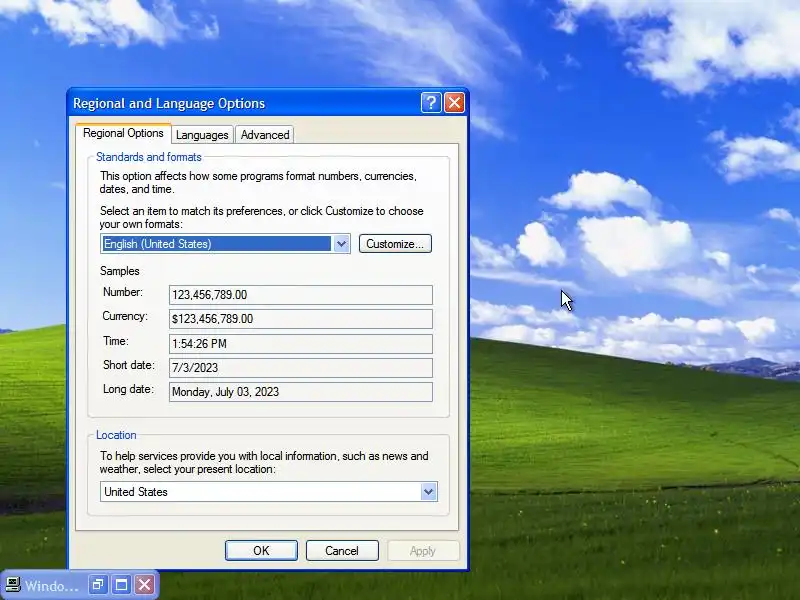Switch to the Languages tab
Viewport: 800px width, 600px height.
[202, 135]
